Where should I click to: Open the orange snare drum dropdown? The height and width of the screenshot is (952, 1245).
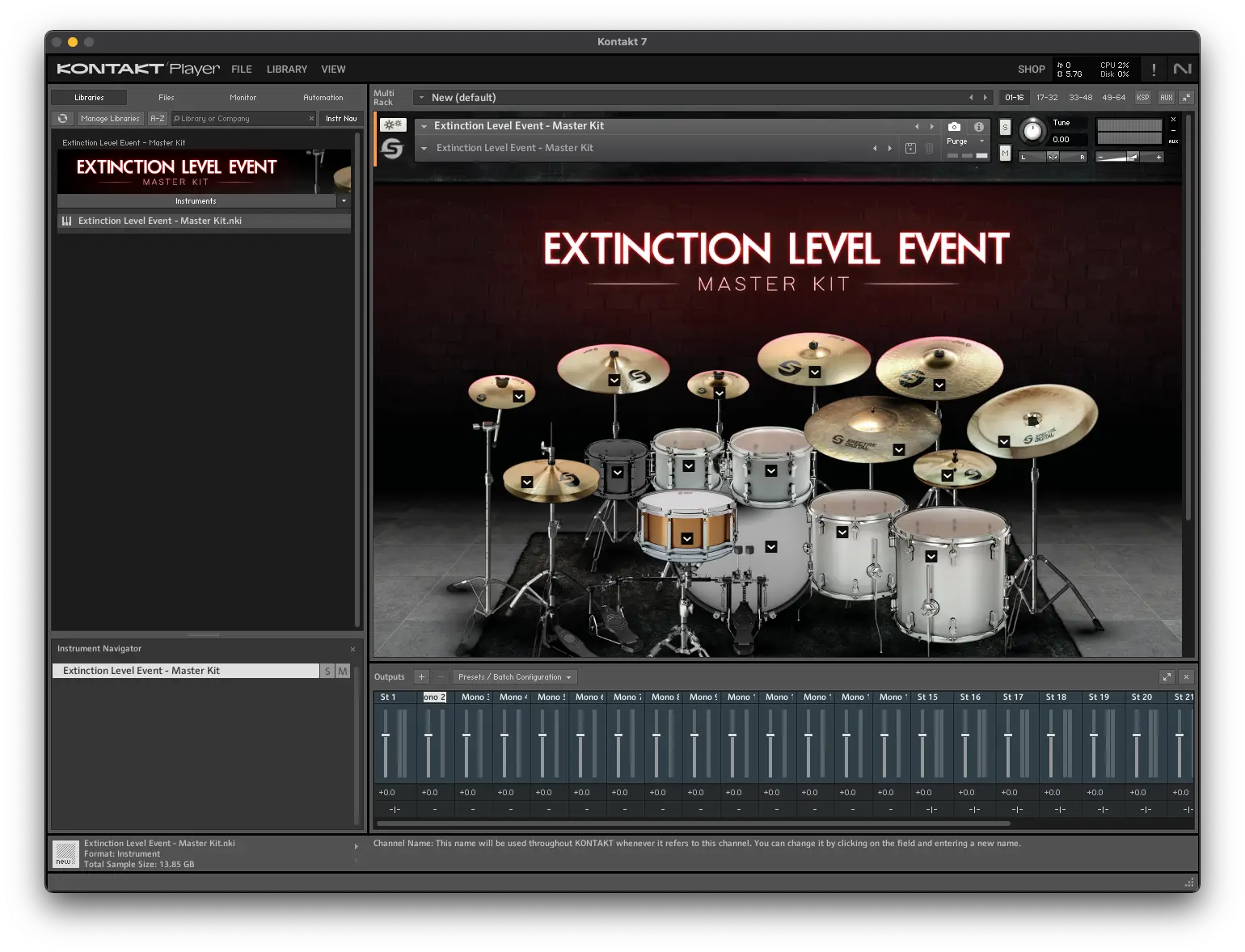tap(687, 539)
